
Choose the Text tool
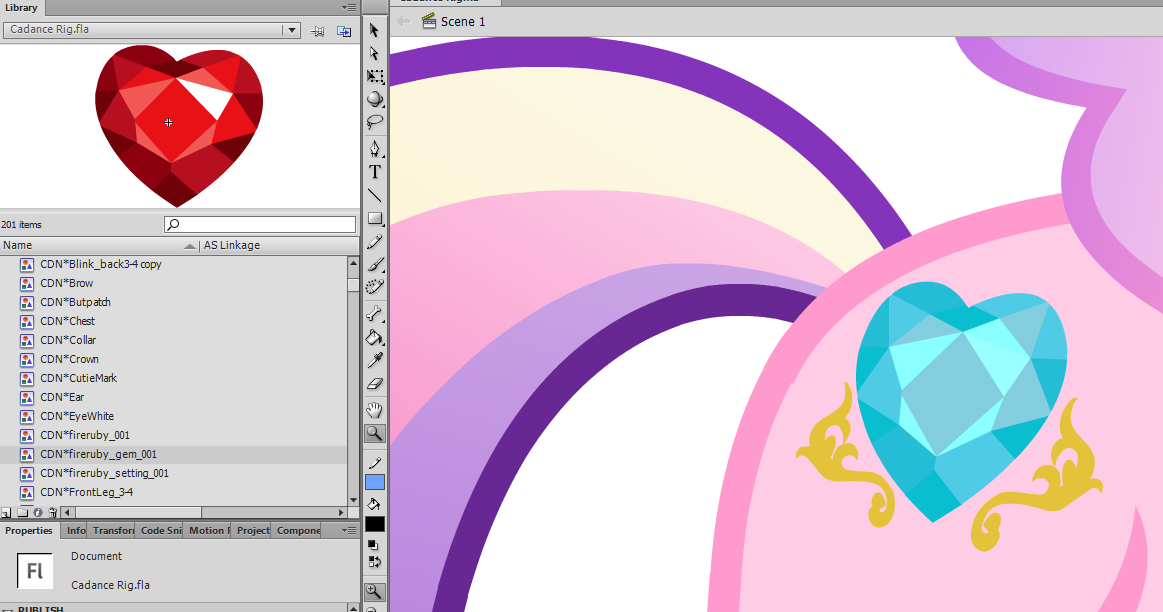[375, 172]
